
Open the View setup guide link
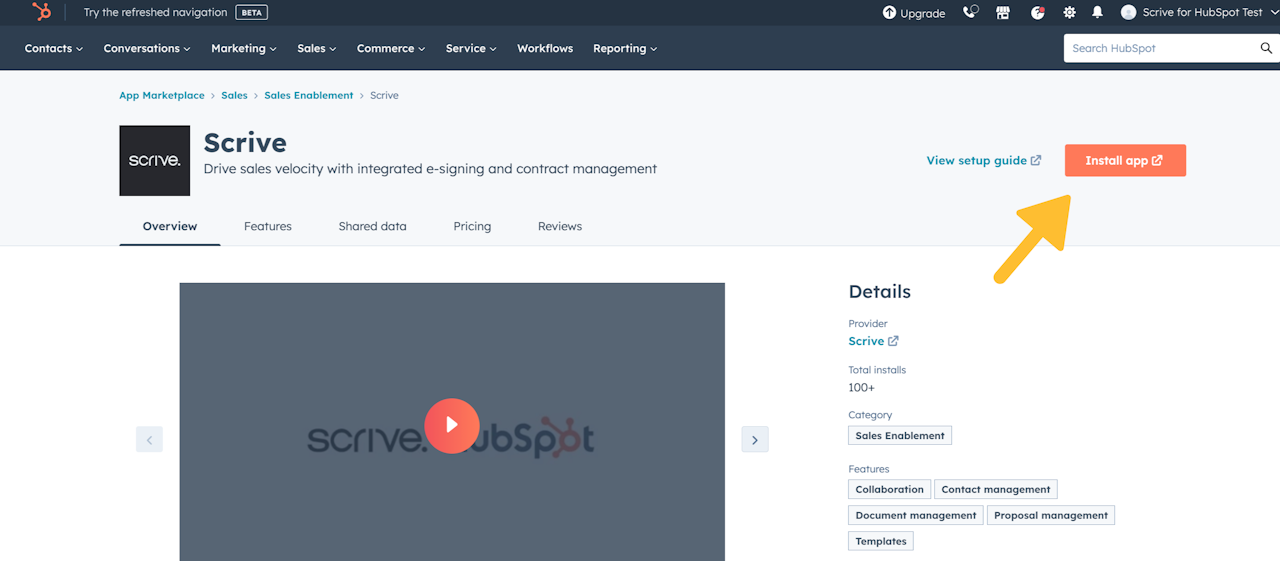(984, 160)
